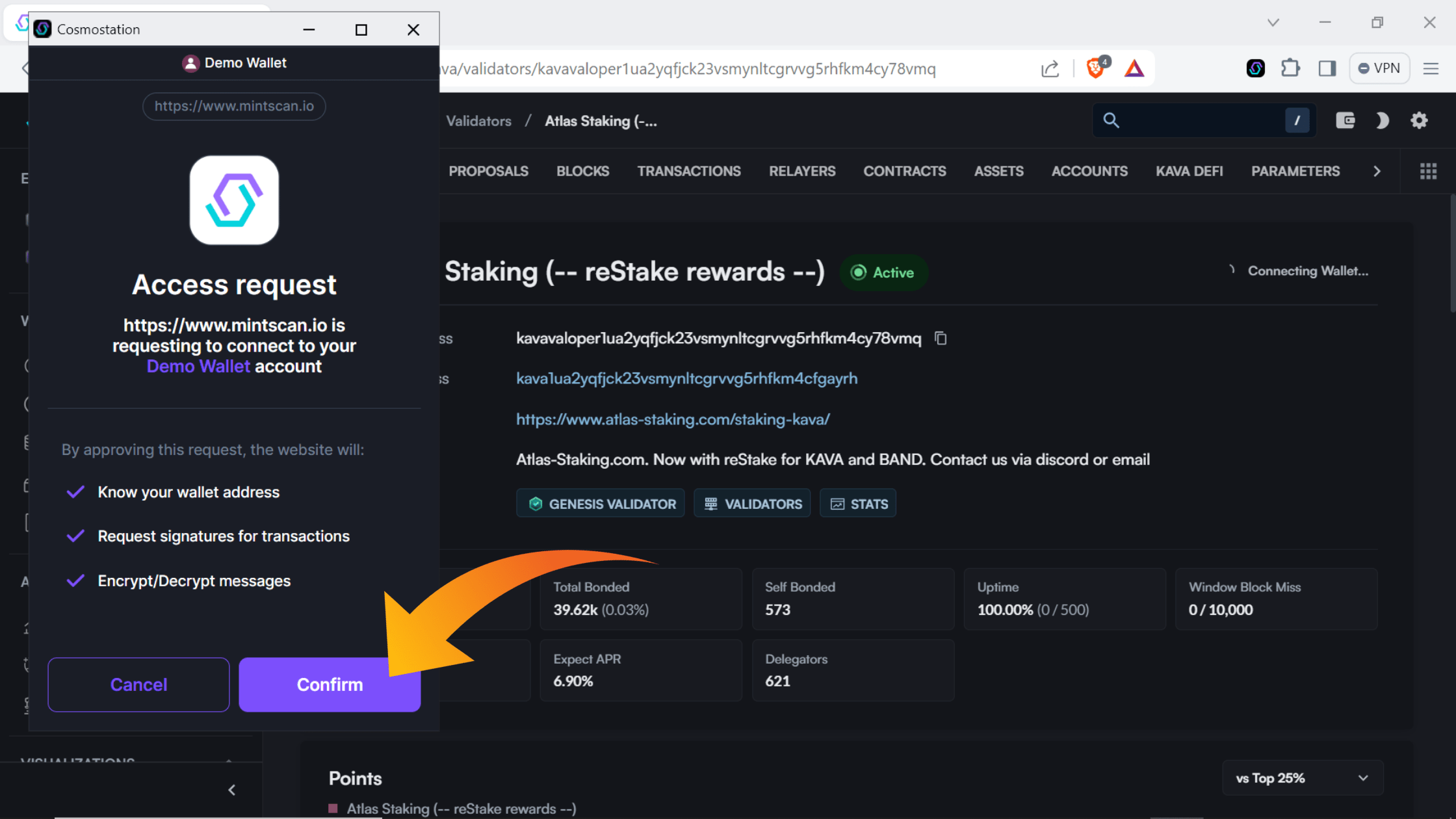Screen dimensions: 1456x819
Task: Visit the atlas-staking.com staking link
Action: 673,419
